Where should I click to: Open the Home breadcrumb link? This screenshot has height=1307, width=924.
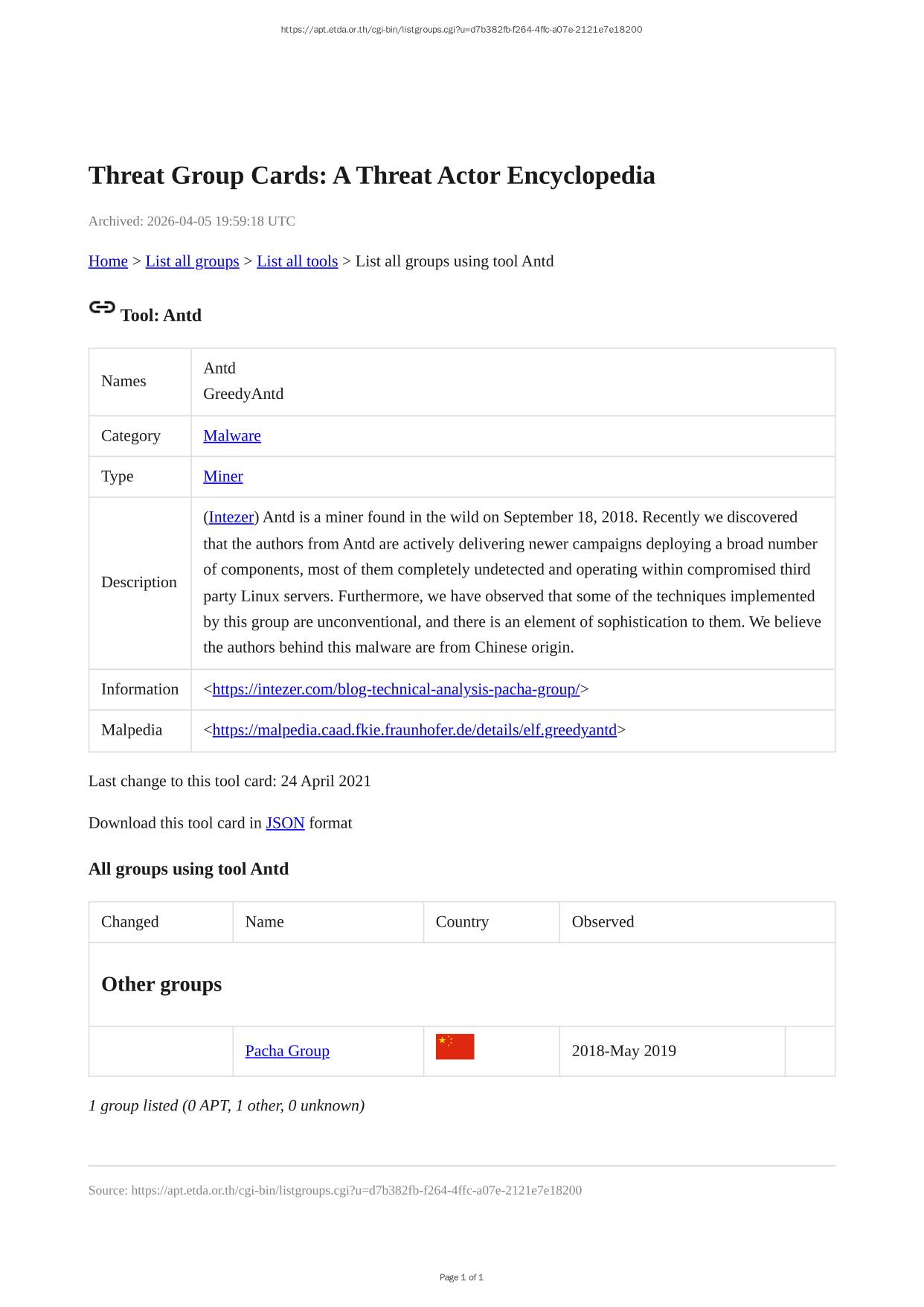point(108,261)
